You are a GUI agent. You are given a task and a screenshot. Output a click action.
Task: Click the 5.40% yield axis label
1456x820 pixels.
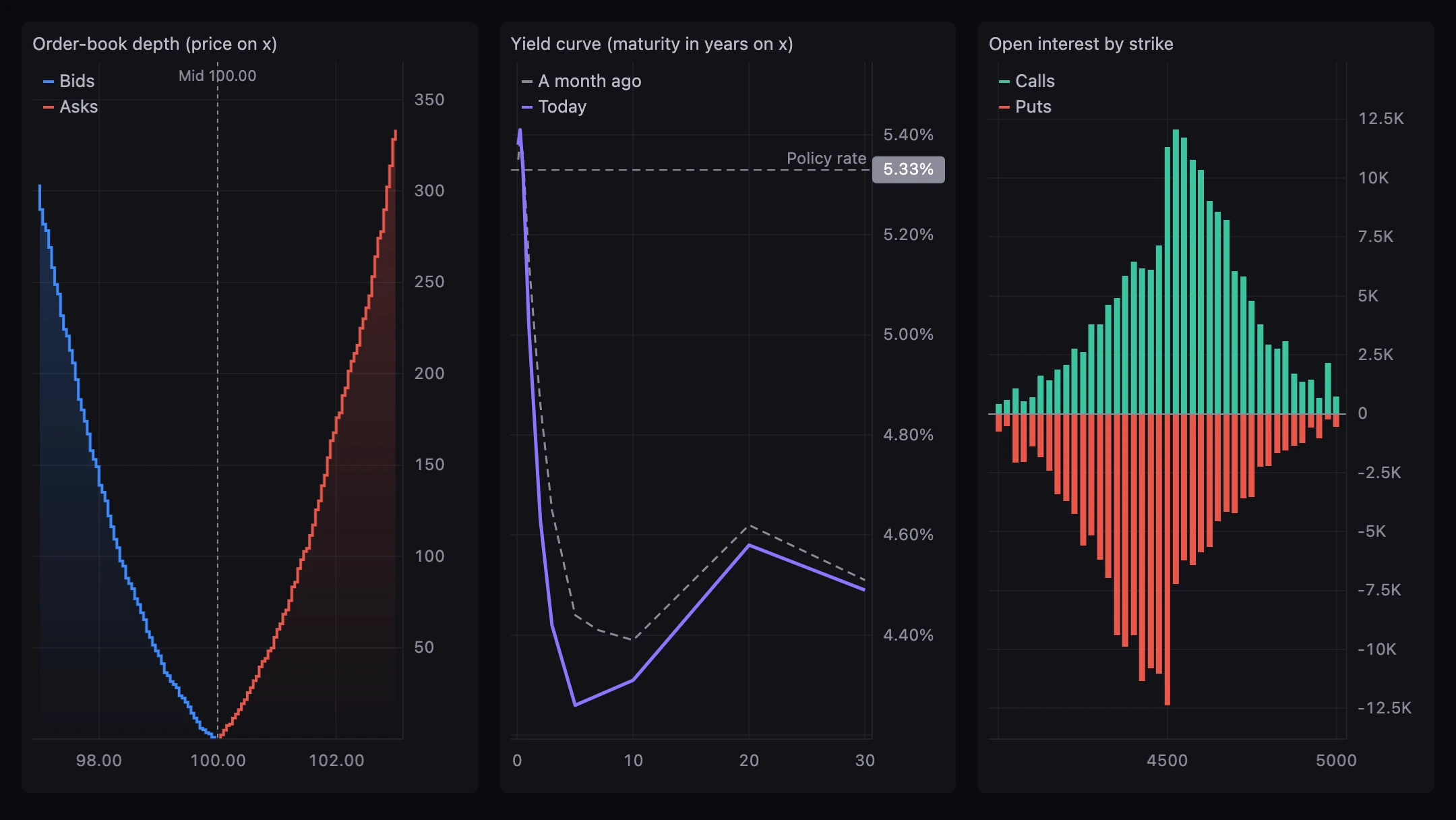pos(909,135)
